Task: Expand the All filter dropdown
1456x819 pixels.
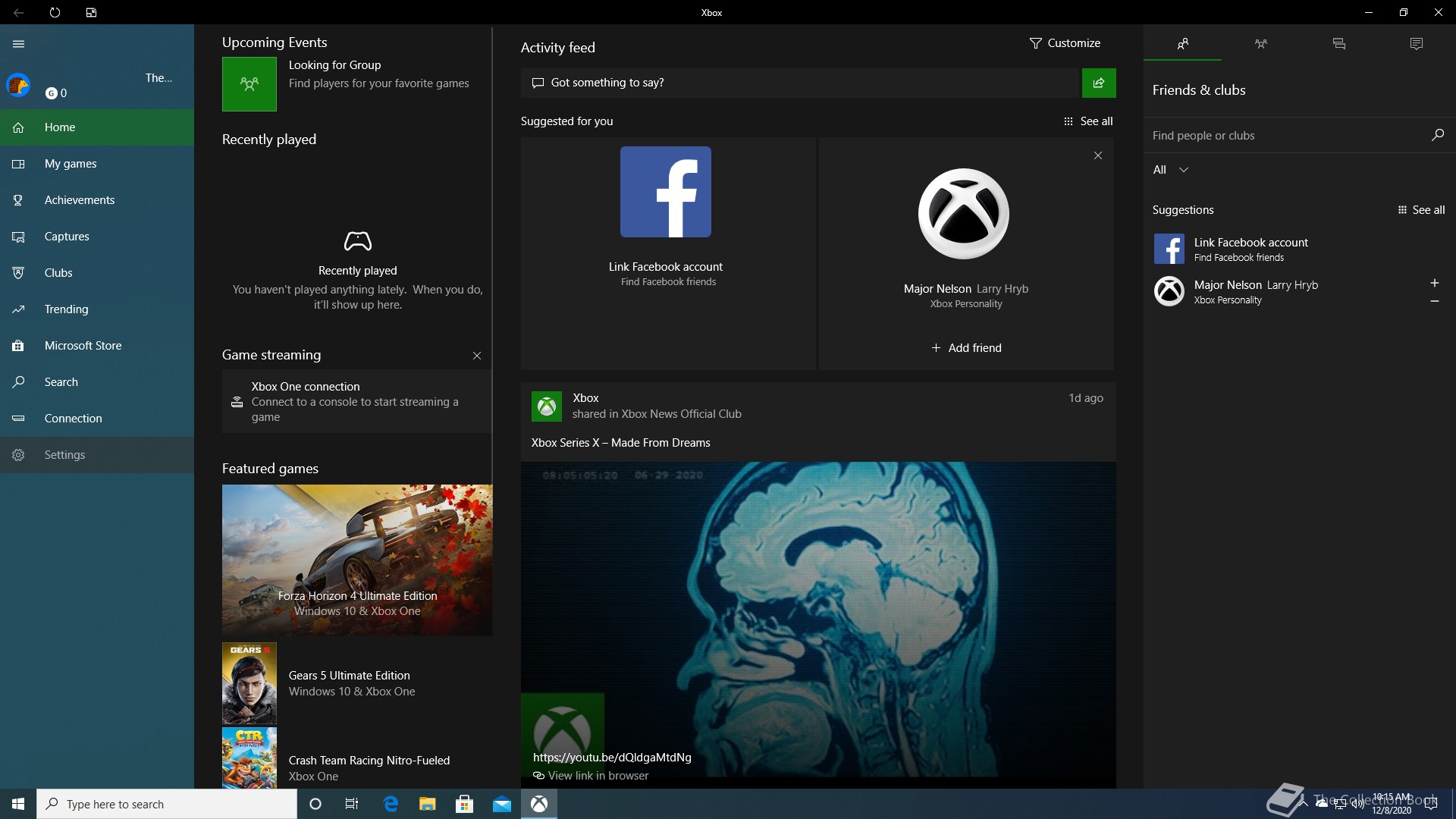Action: (x=1171, y=170)
